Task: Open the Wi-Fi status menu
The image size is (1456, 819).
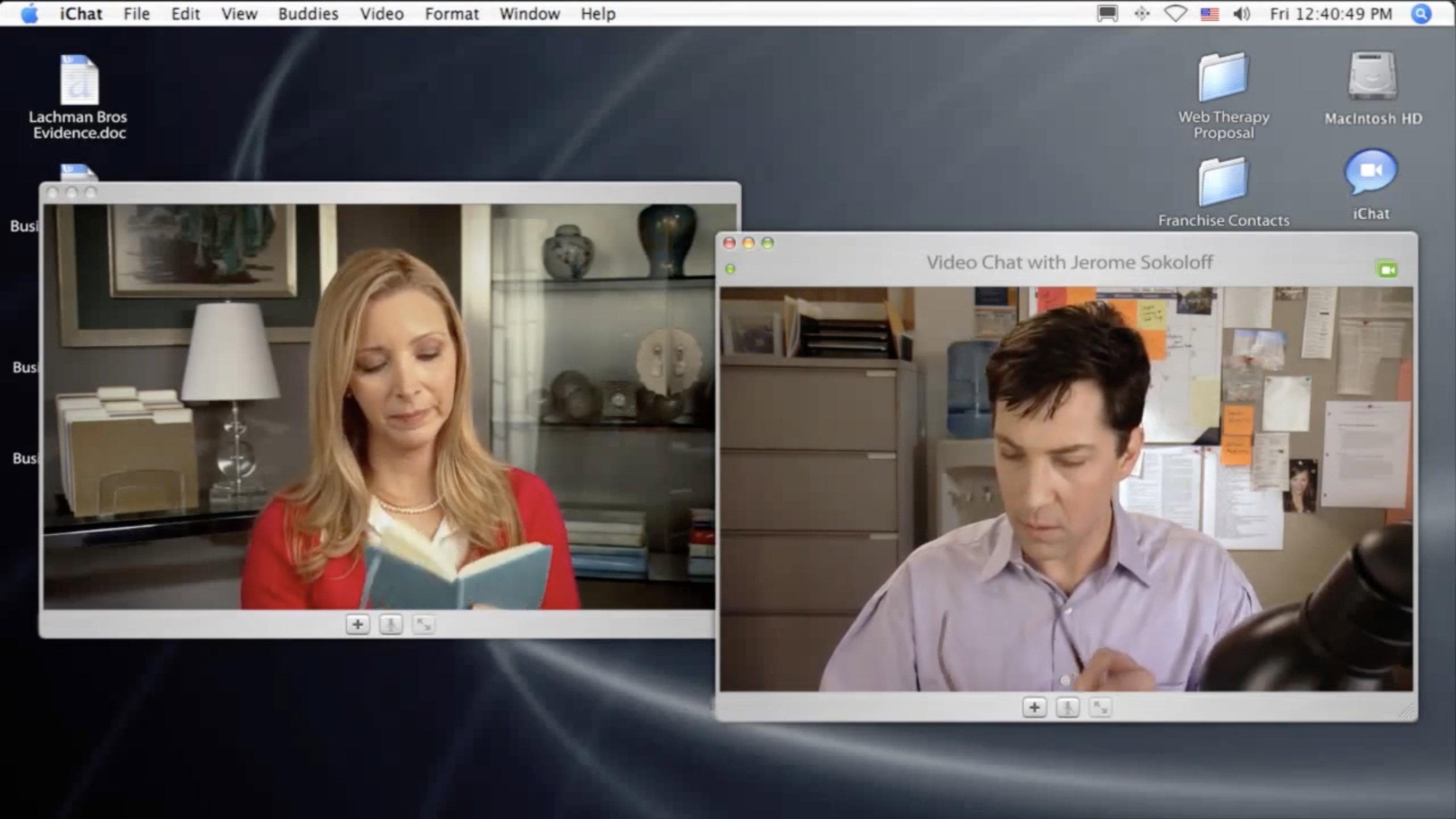Action: click(x=1176, y=13)
